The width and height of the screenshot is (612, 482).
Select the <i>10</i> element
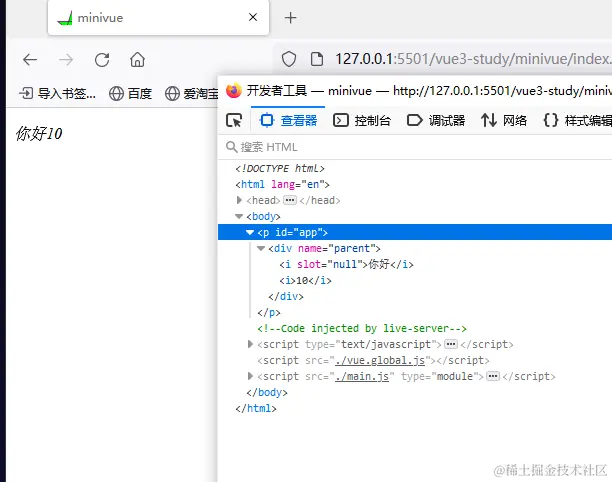305,280
